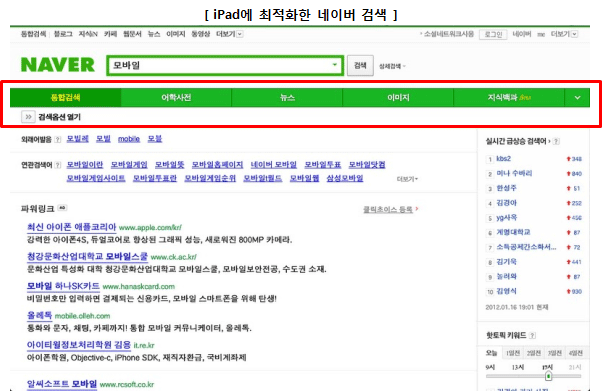Select the 통합검색 green tab
This screenshot has height=391, width=602.
coord(65,98)
